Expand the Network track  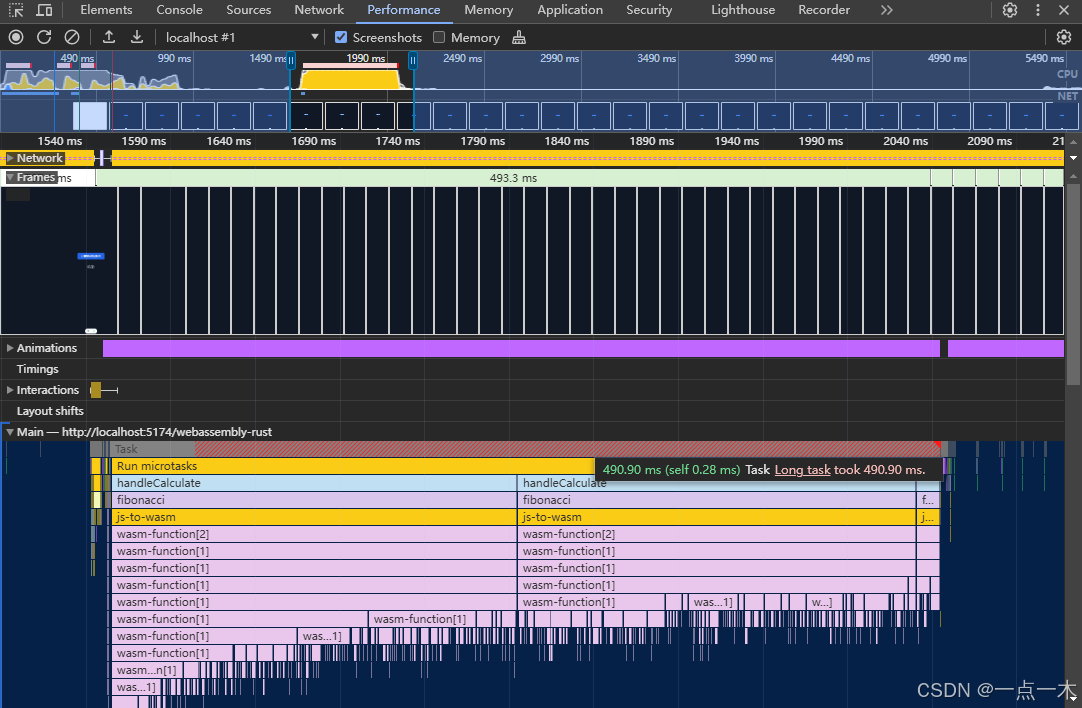10,158
